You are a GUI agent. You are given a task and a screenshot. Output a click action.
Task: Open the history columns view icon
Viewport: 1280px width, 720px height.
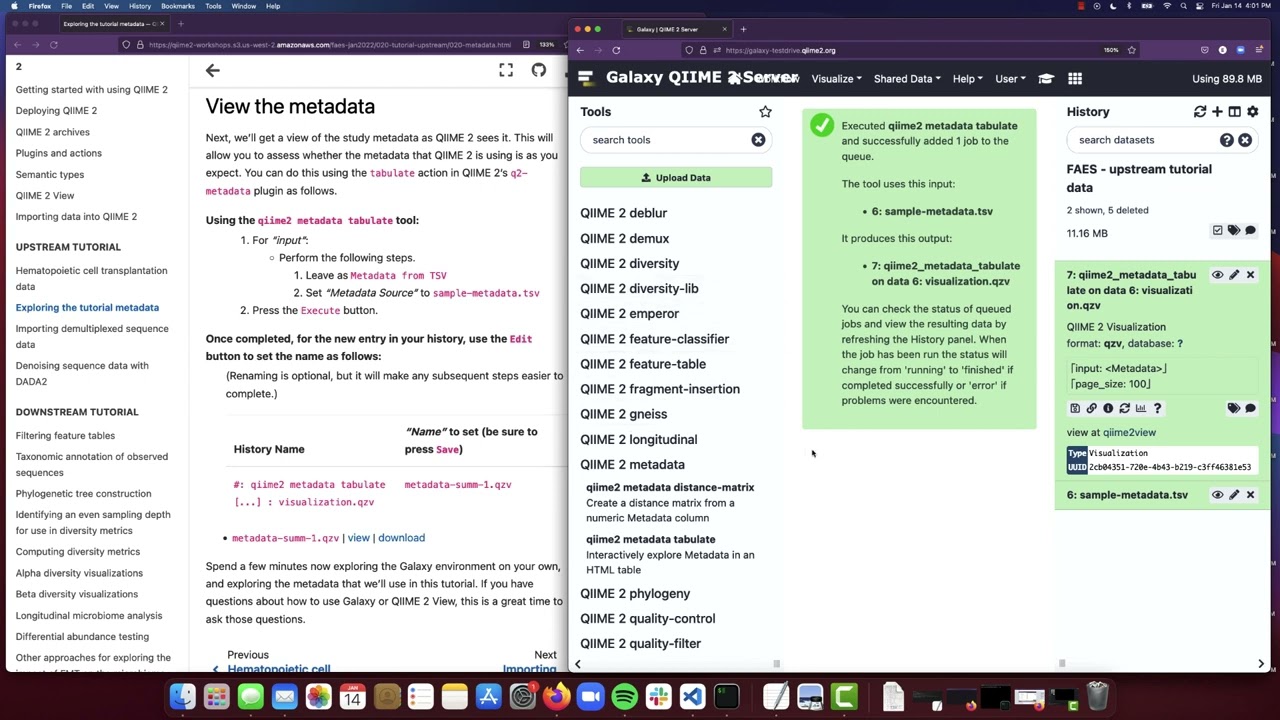pos(1234,112)
